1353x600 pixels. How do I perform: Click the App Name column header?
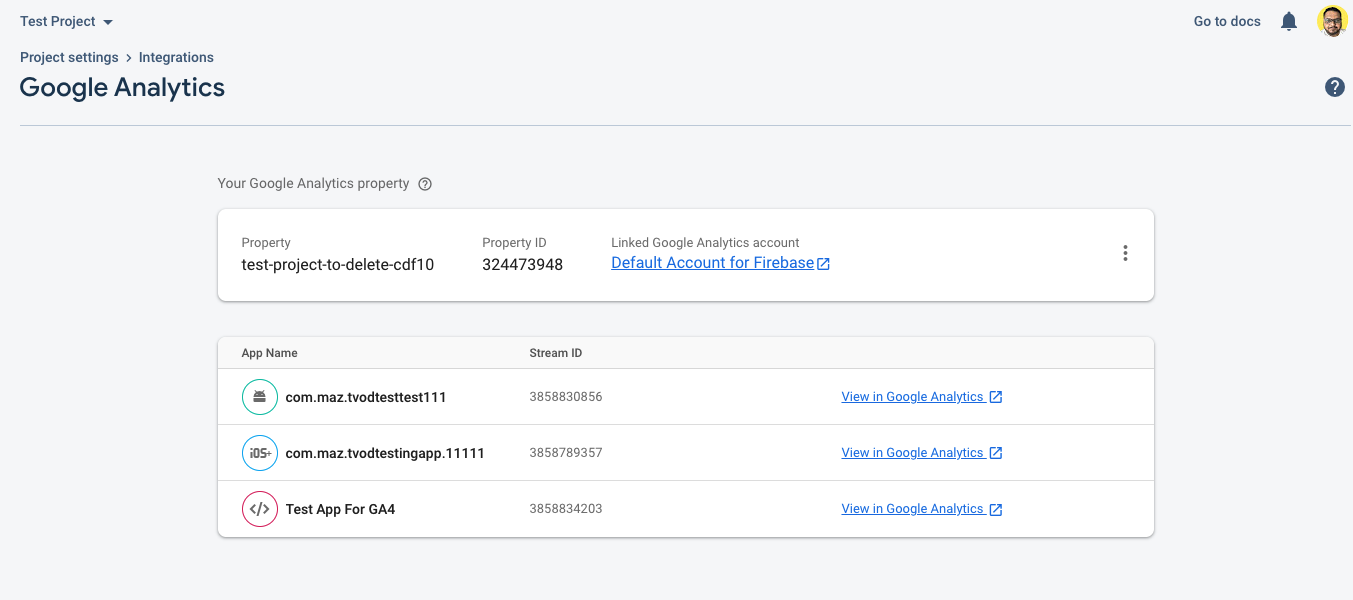click(x=270, y=353)
